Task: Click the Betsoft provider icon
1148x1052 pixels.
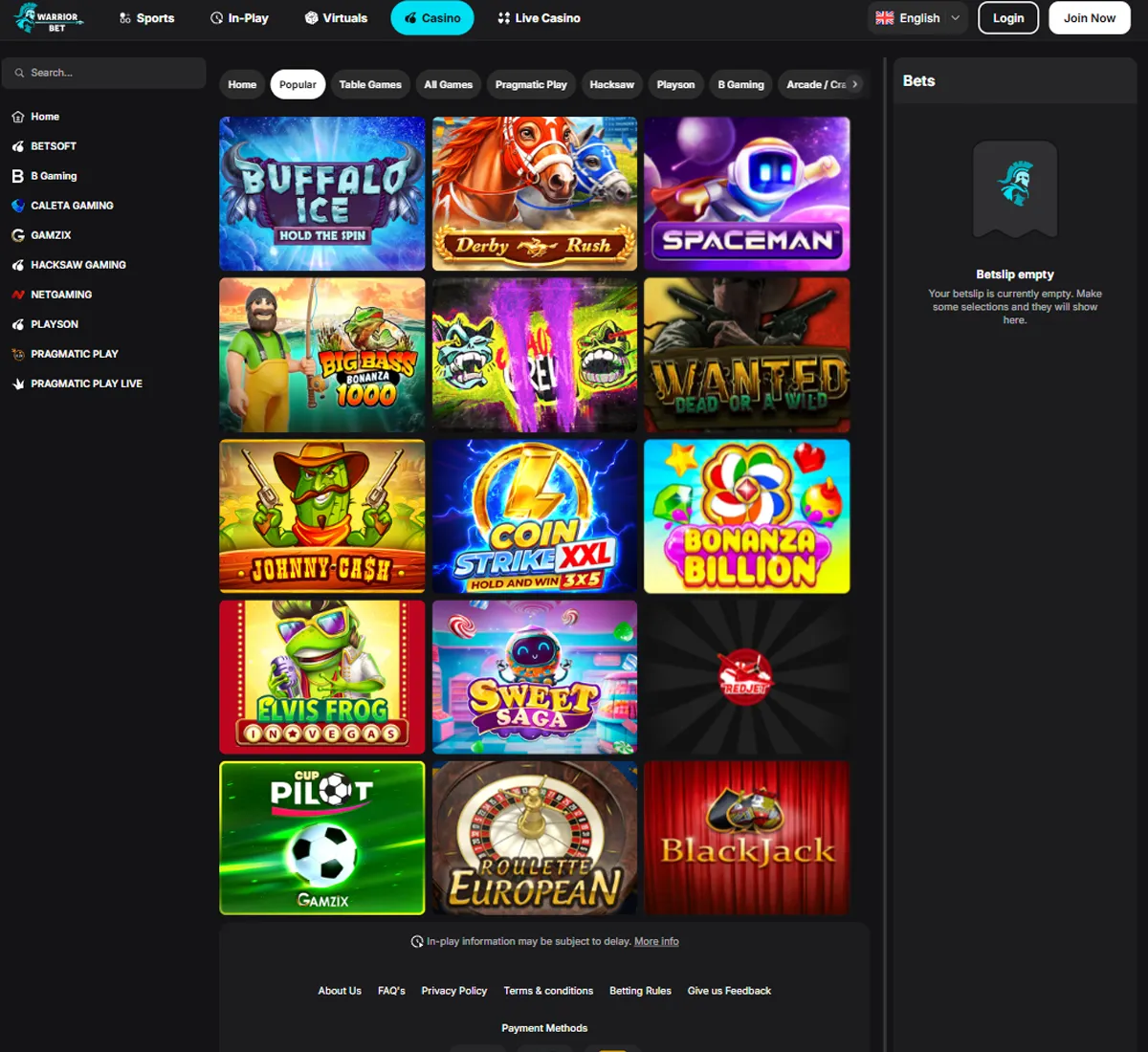Action: click(x=18, y=146)
